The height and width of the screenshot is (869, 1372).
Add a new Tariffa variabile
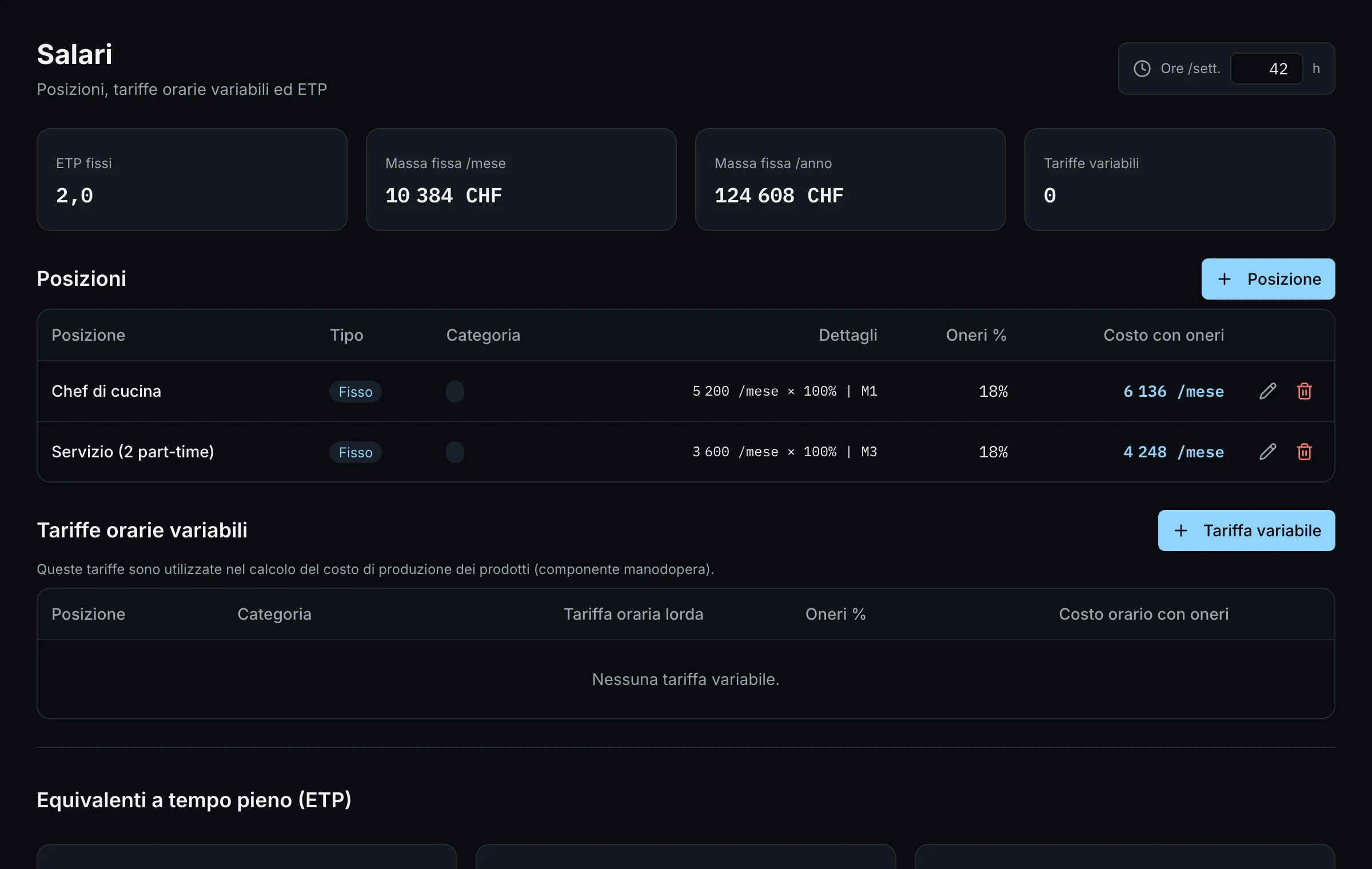[x=1246, y=531]
